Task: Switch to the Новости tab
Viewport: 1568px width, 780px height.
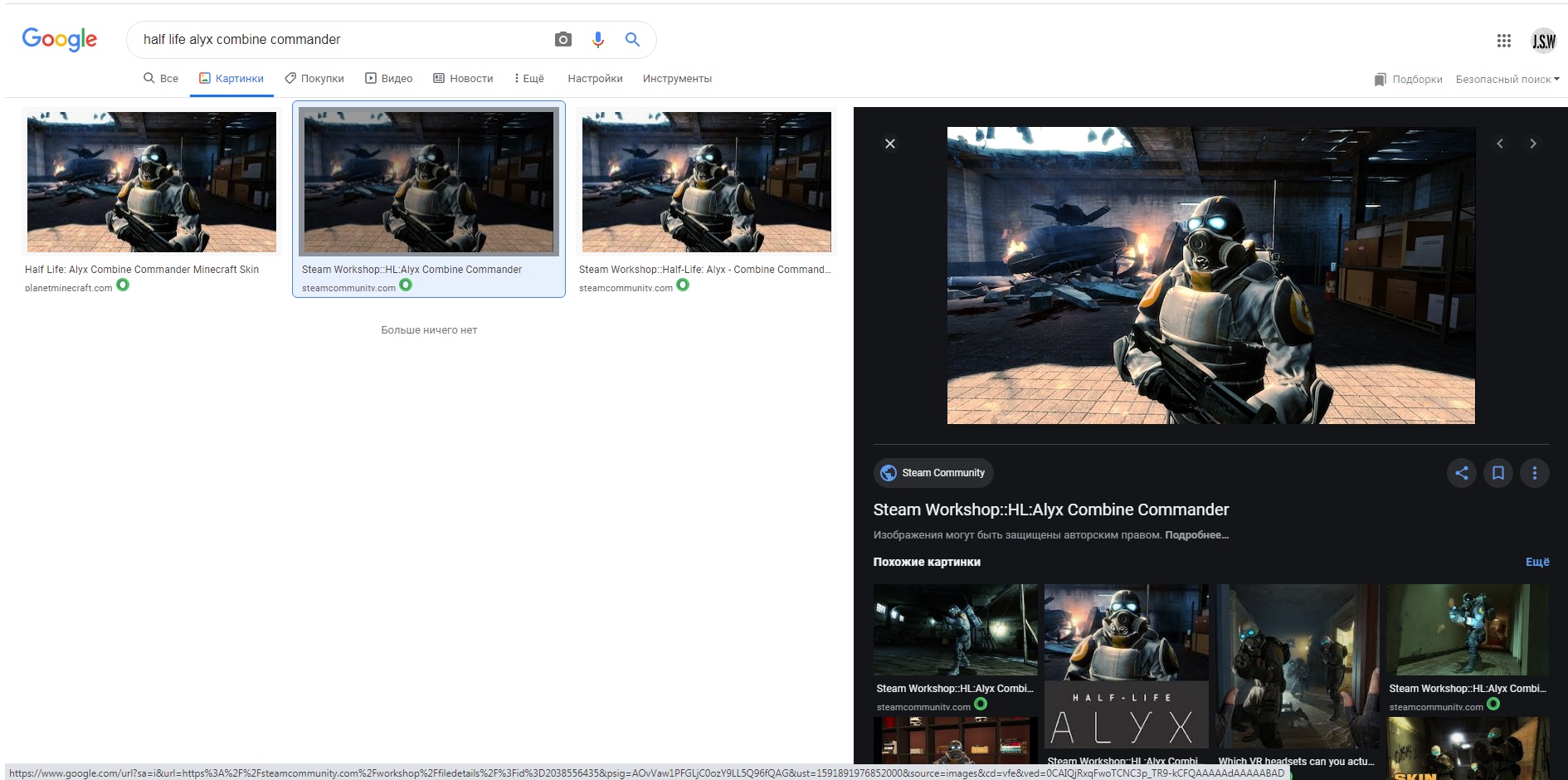Action: point(463,79)
